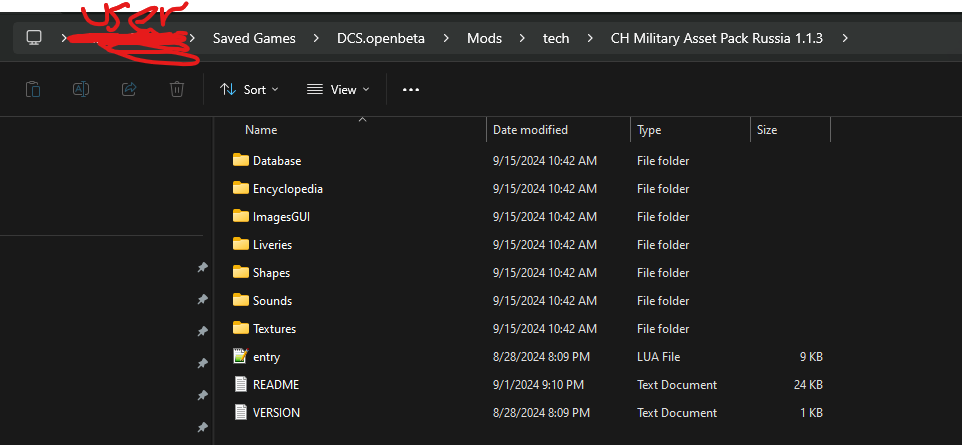Click the Sounds folder icon
Viewport: 962px width, 445px height.
(x=240, y=300)
